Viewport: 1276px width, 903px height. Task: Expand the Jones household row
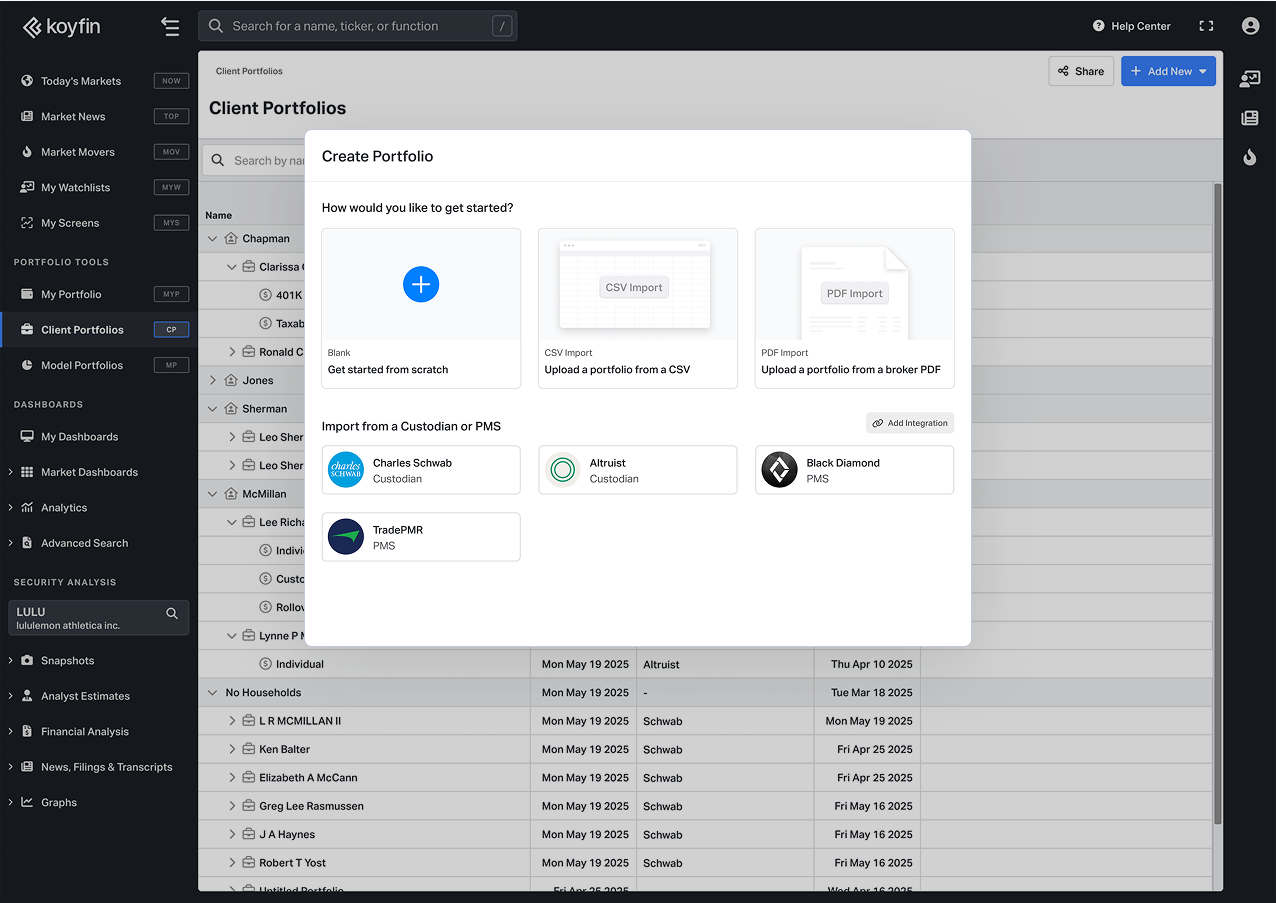coord(212,381)
